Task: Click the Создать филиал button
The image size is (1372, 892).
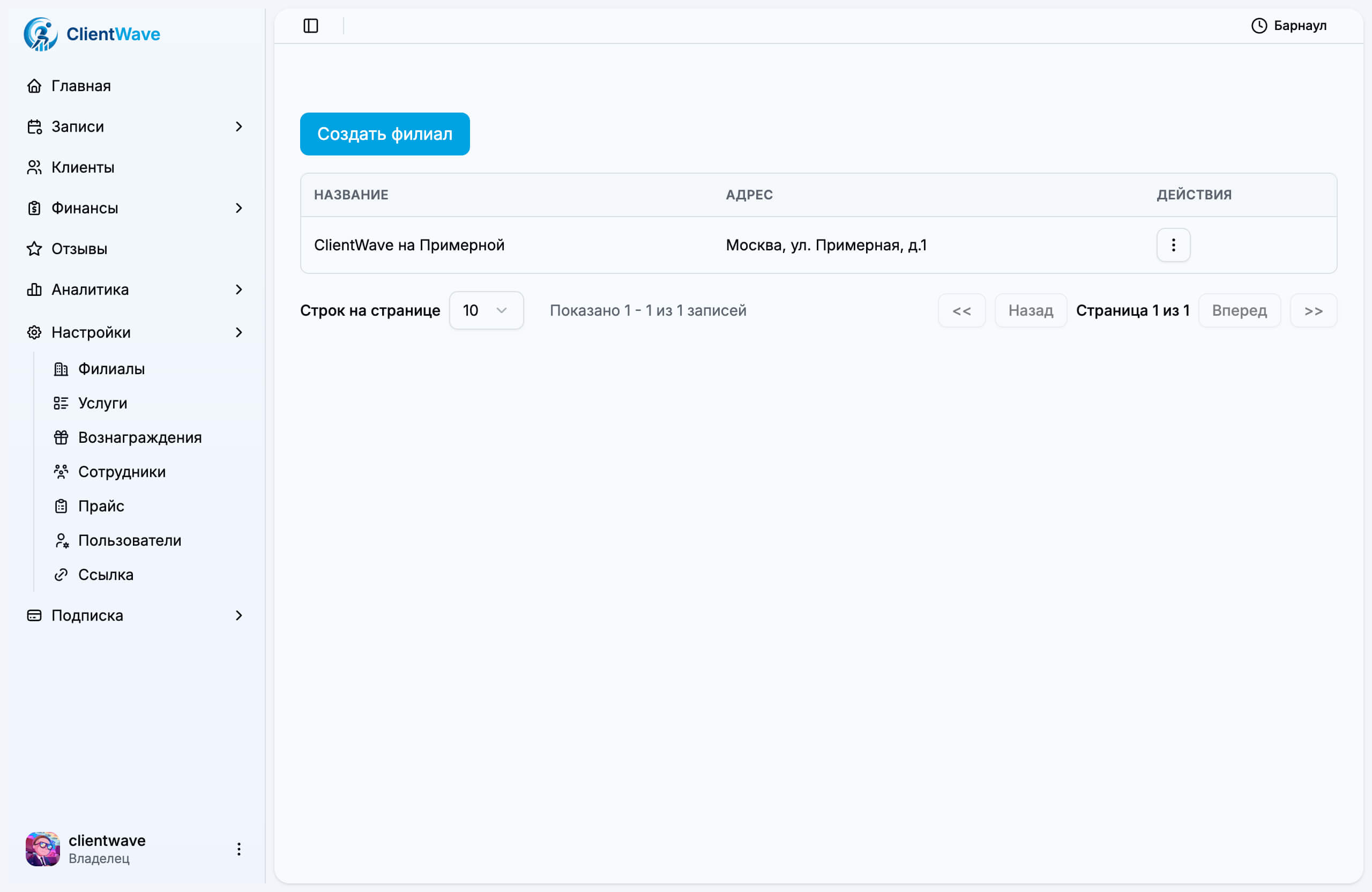Action: (384, 134)
